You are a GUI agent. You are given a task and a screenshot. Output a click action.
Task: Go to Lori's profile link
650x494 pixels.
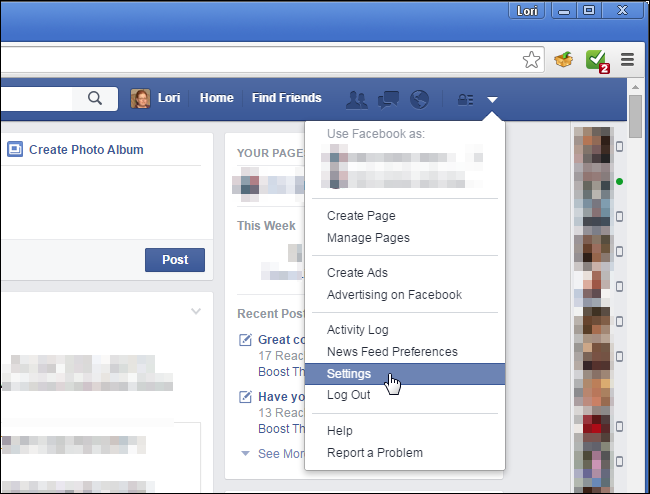click(169, 98)
